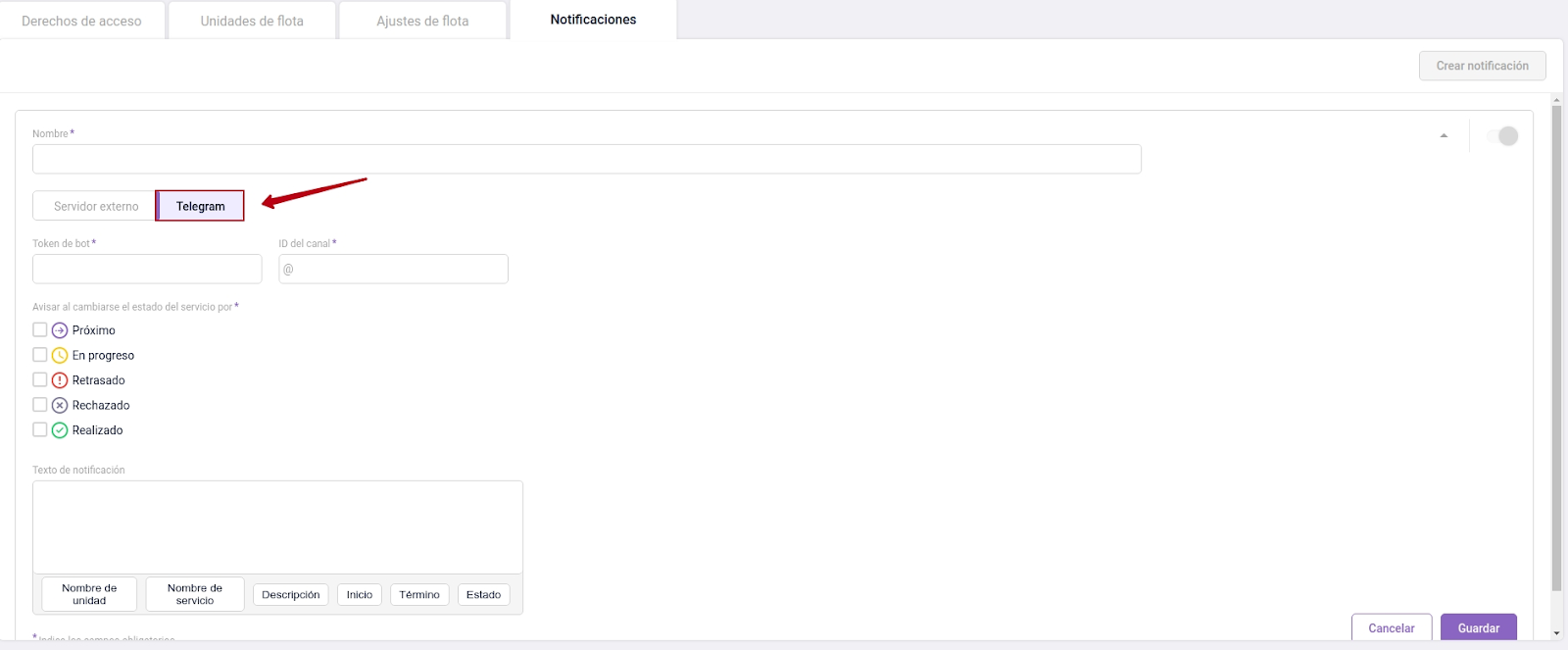Open the Unidades de flota tab
This screenshot has width=1568, height=650.
[252, 21]
